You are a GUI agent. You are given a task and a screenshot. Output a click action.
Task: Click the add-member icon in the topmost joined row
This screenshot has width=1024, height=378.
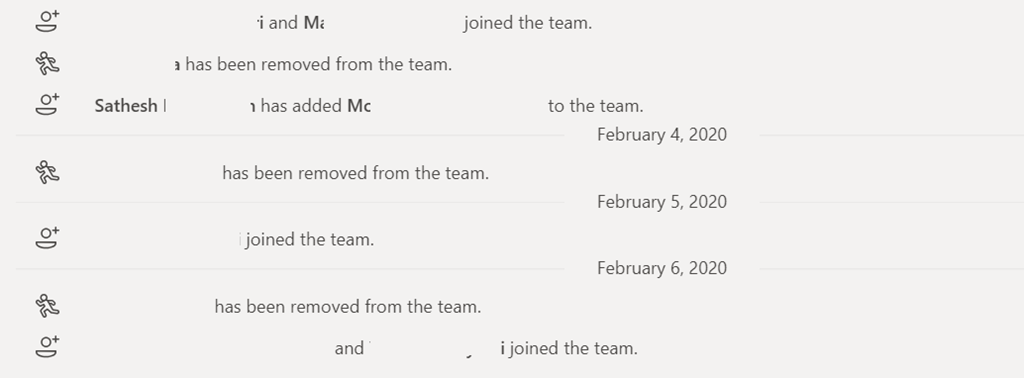(x=47, y=21)
